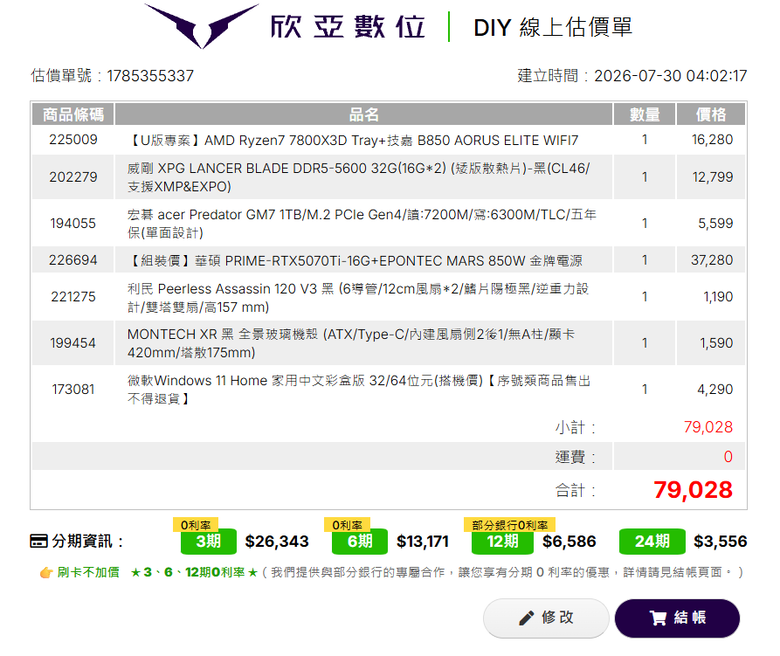This screenshot has height=656, width=780.
Task: Click the 小計 label
Action: click(x=576, y=427)
